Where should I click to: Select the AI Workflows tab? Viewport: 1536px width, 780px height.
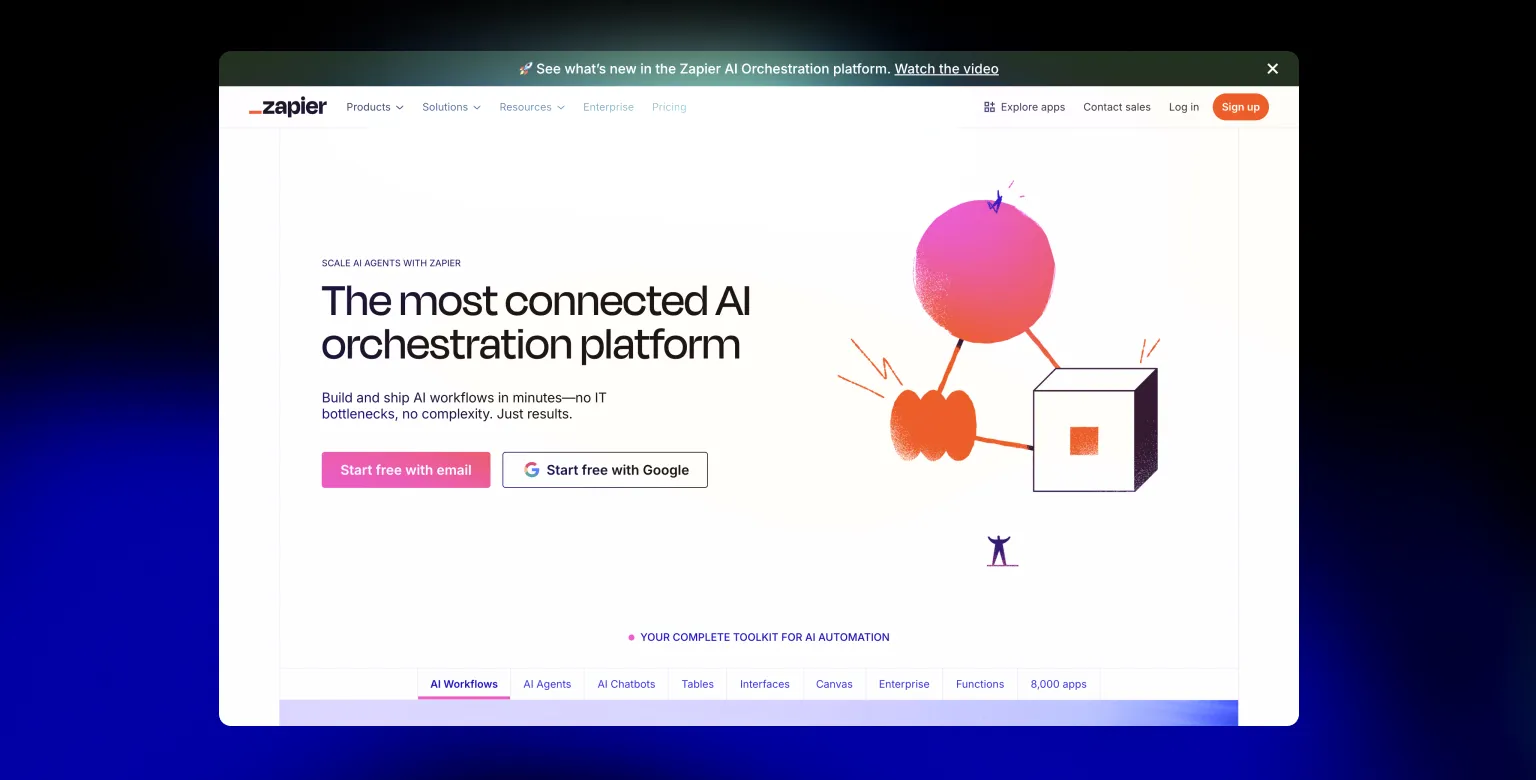[x=464, y=684]
